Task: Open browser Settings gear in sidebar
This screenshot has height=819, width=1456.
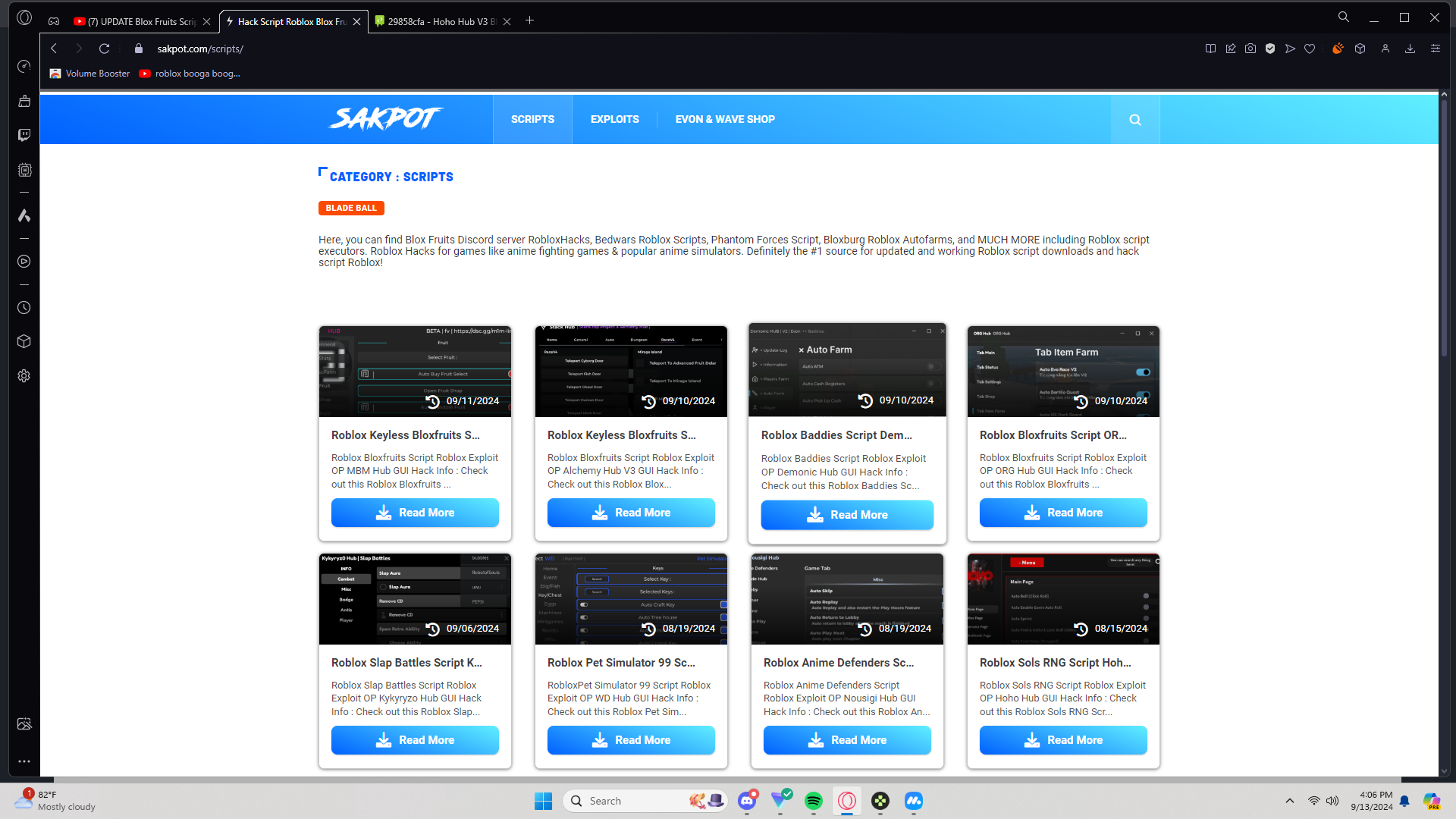Action: (24, 376)
